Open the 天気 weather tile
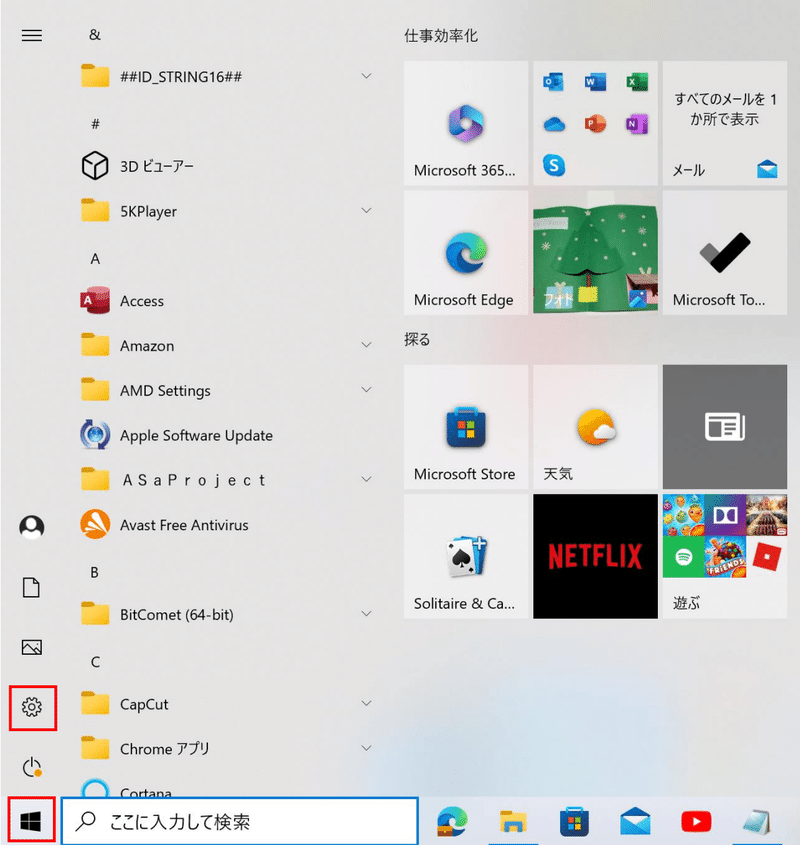This screenshot has height=845, width=800. (595, 427)
